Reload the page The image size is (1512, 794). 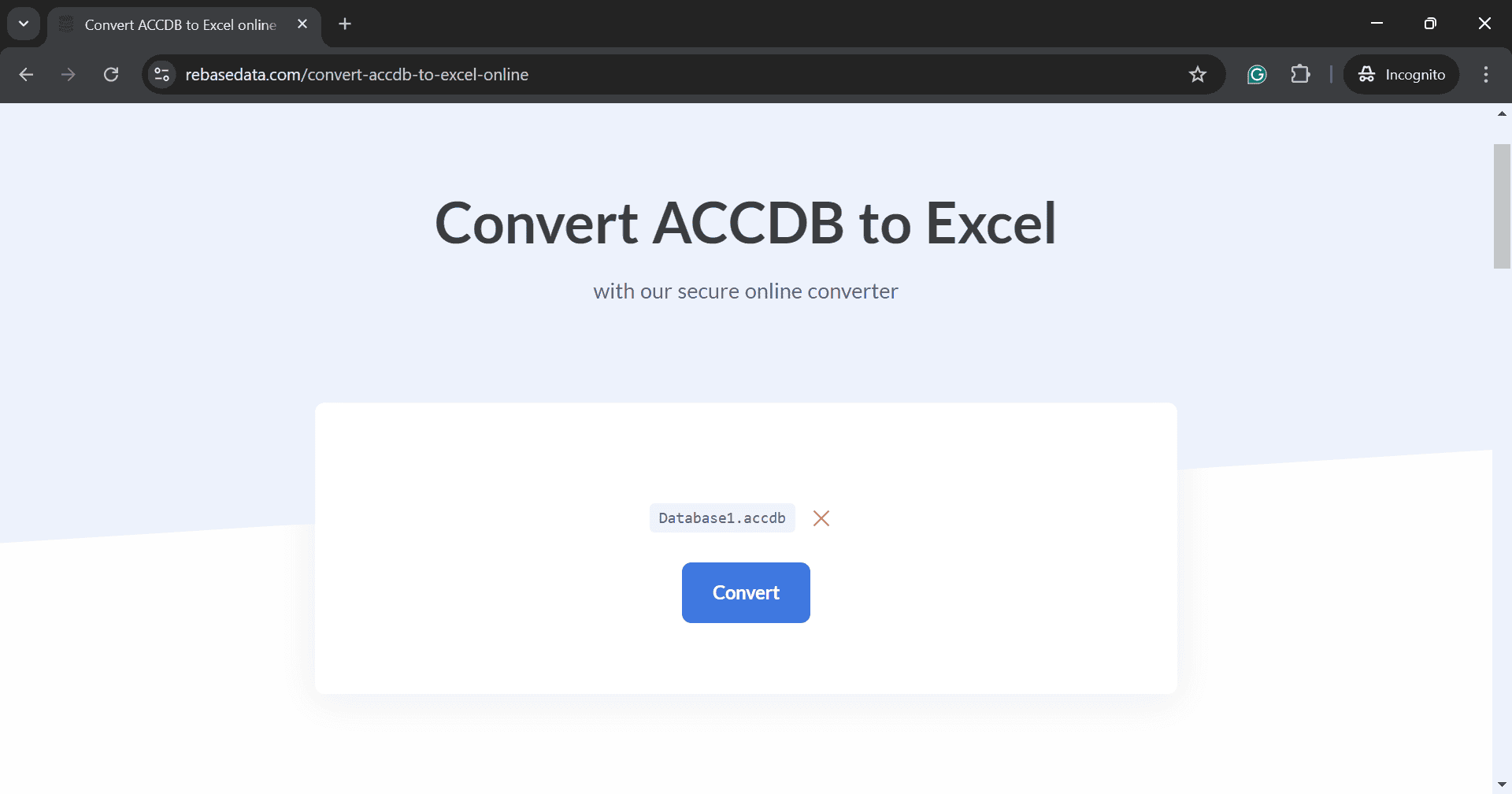click(x=111, y=75)
